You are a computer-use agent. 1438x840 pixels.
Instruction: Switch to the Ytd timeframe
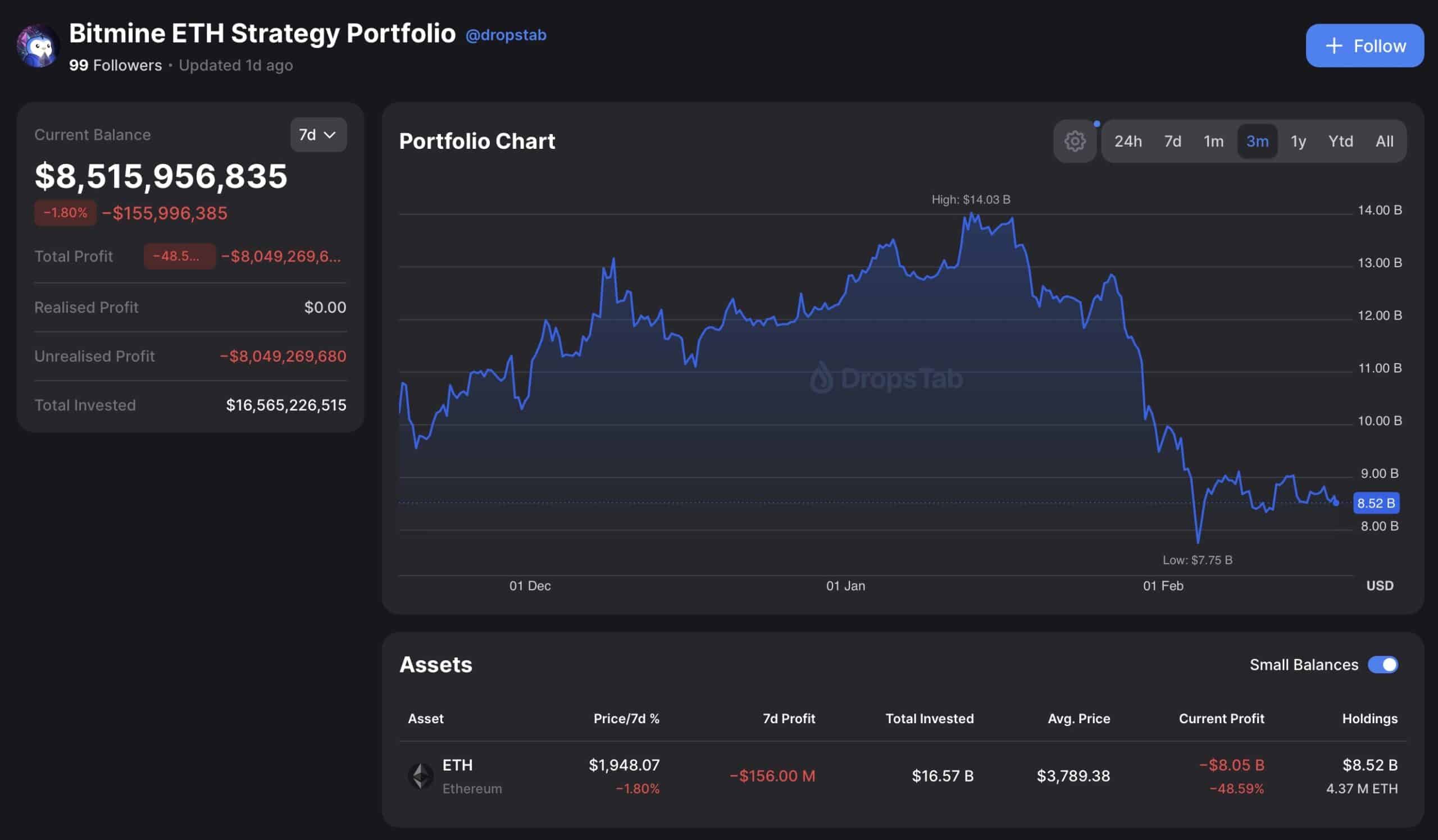pyautogui.click(x=1341, y=141)
